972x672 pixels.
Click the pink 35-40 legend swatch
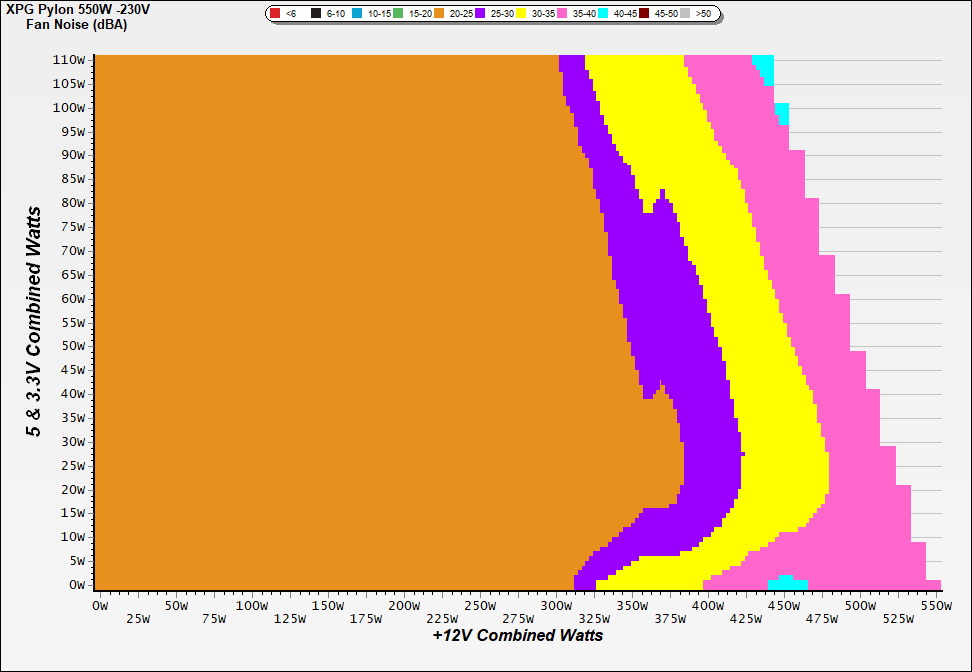(562, 14)
